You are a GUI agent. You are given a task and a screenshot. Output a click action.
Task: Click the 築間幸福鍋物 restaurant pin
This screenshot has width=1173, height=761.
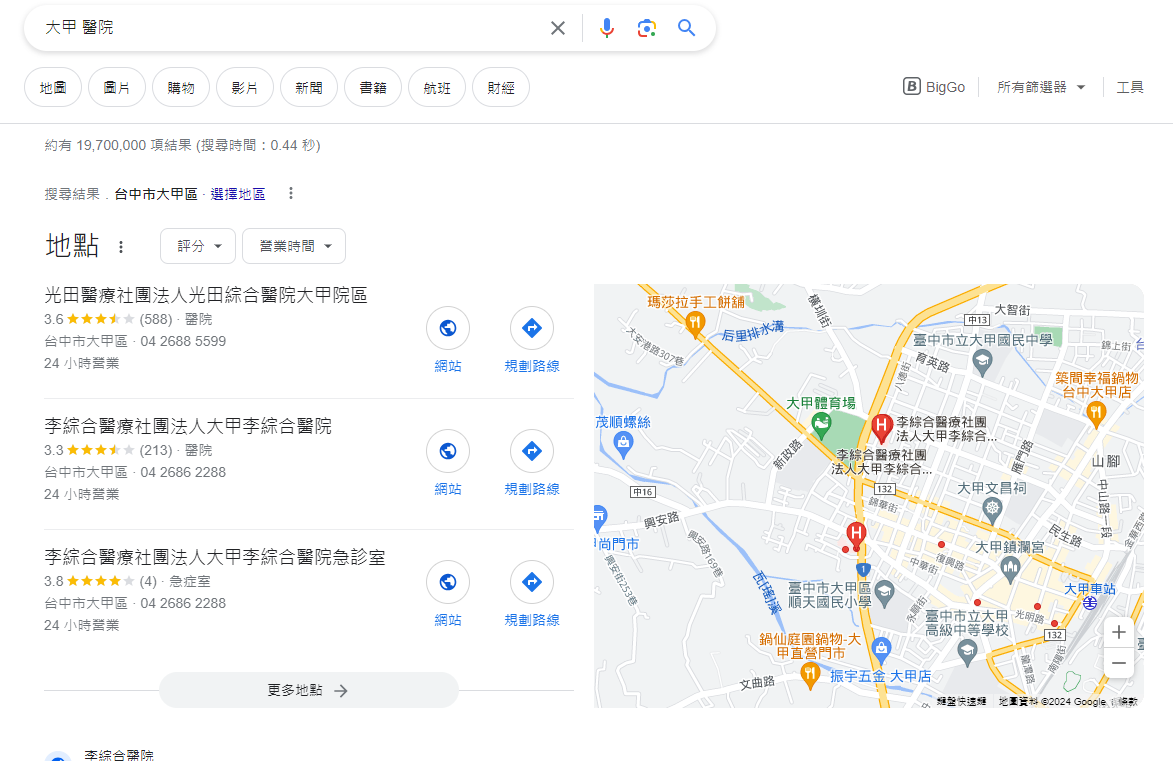coord(1096,413)
